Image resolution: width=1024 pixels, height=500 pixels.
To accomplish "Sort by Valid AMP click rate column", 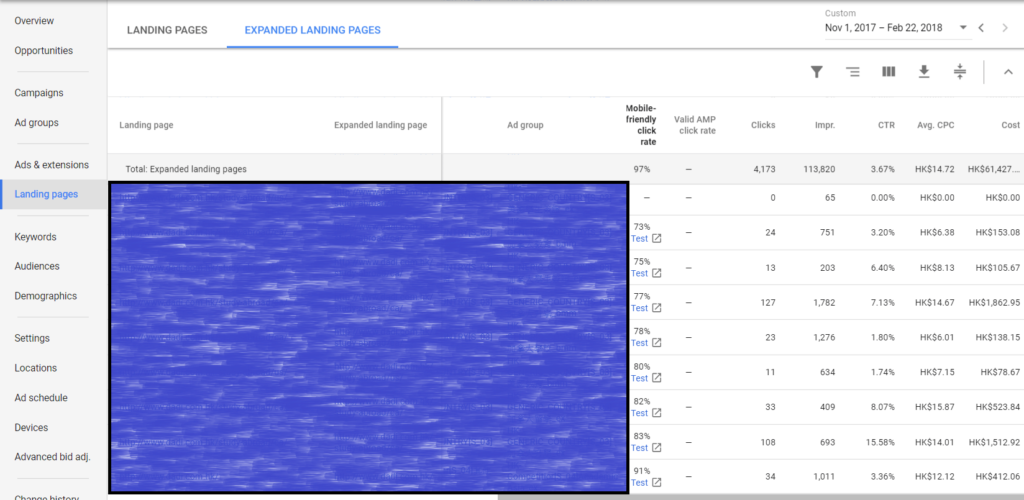I will [695, 125].
